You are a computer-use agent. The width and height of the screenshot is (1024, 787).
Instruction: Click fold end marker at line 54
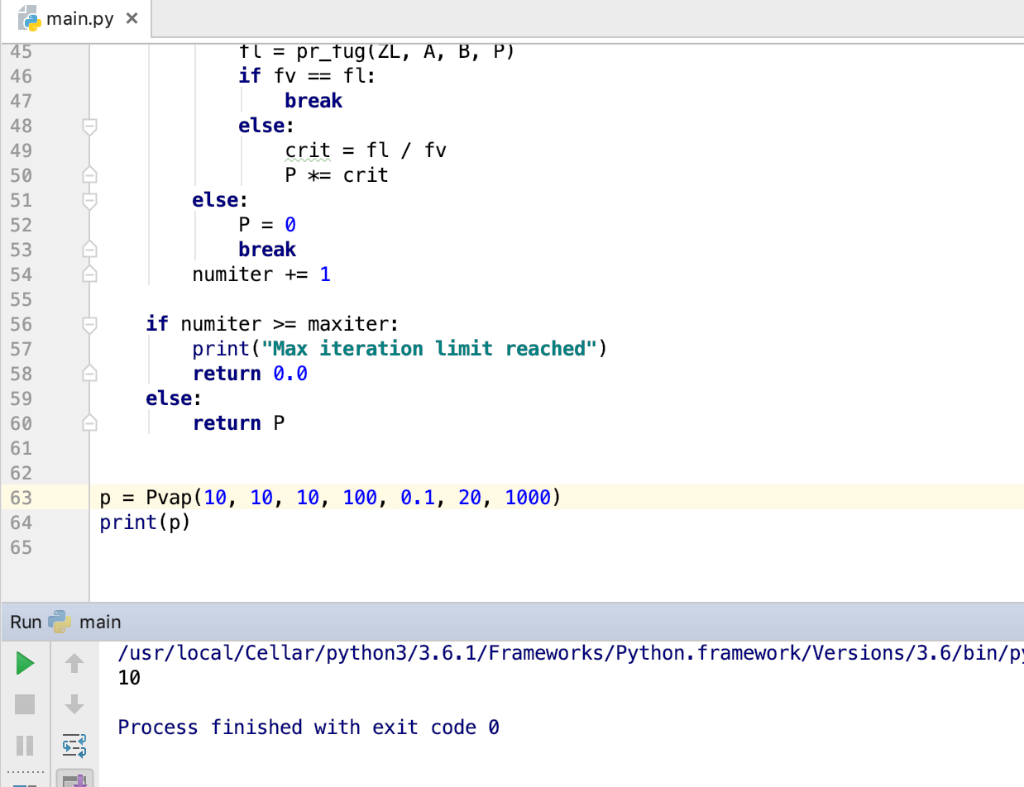90,274
